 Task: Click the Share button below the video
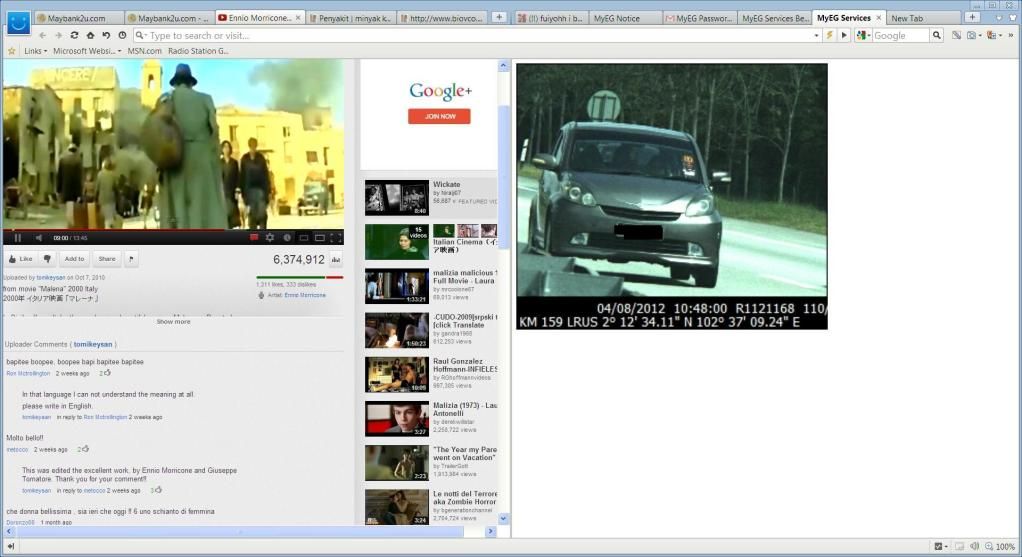click(x=106, y=259)
